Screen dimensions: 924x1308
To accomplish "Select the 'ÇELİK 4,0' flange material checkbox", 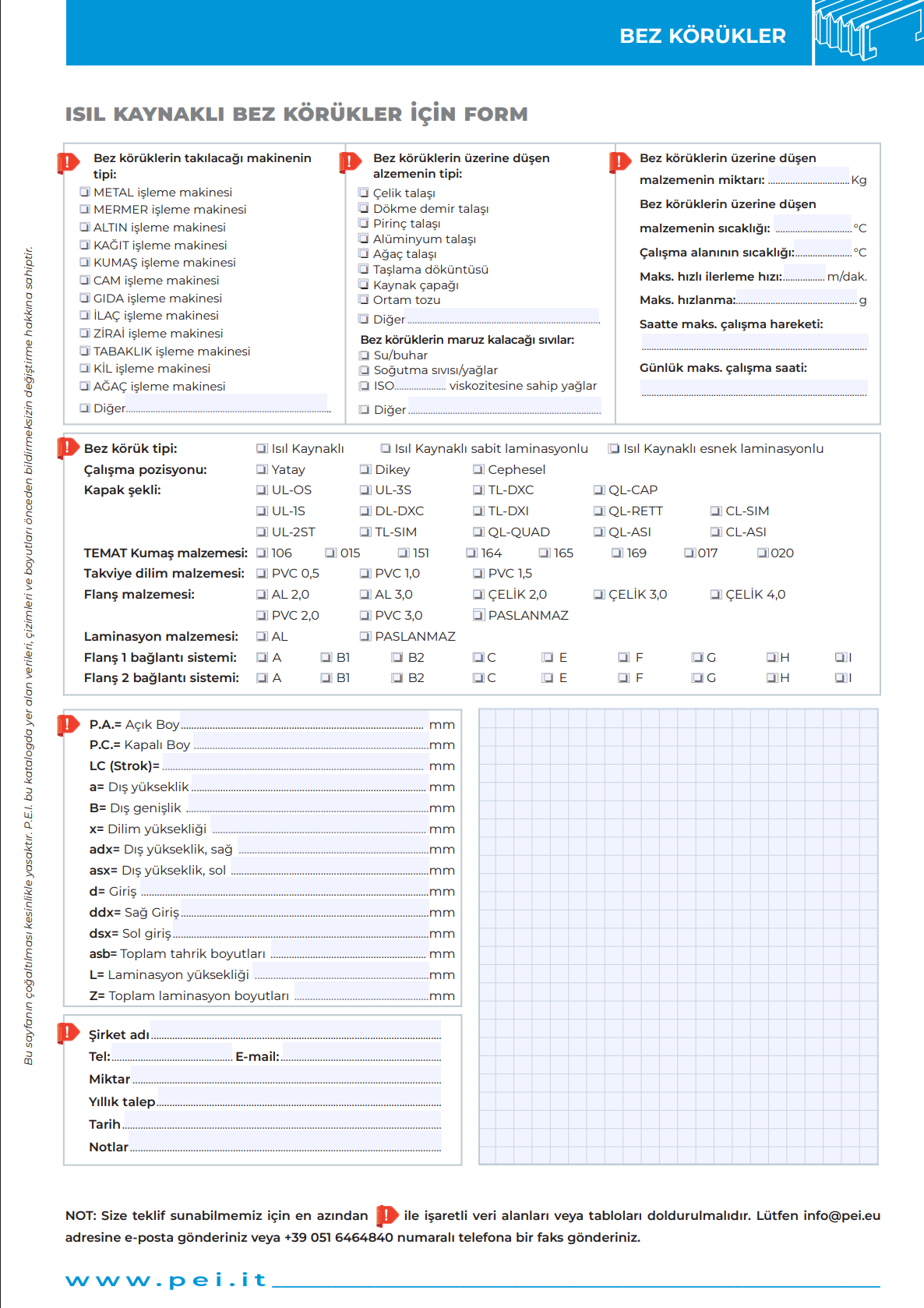I will tap(716, 595).
